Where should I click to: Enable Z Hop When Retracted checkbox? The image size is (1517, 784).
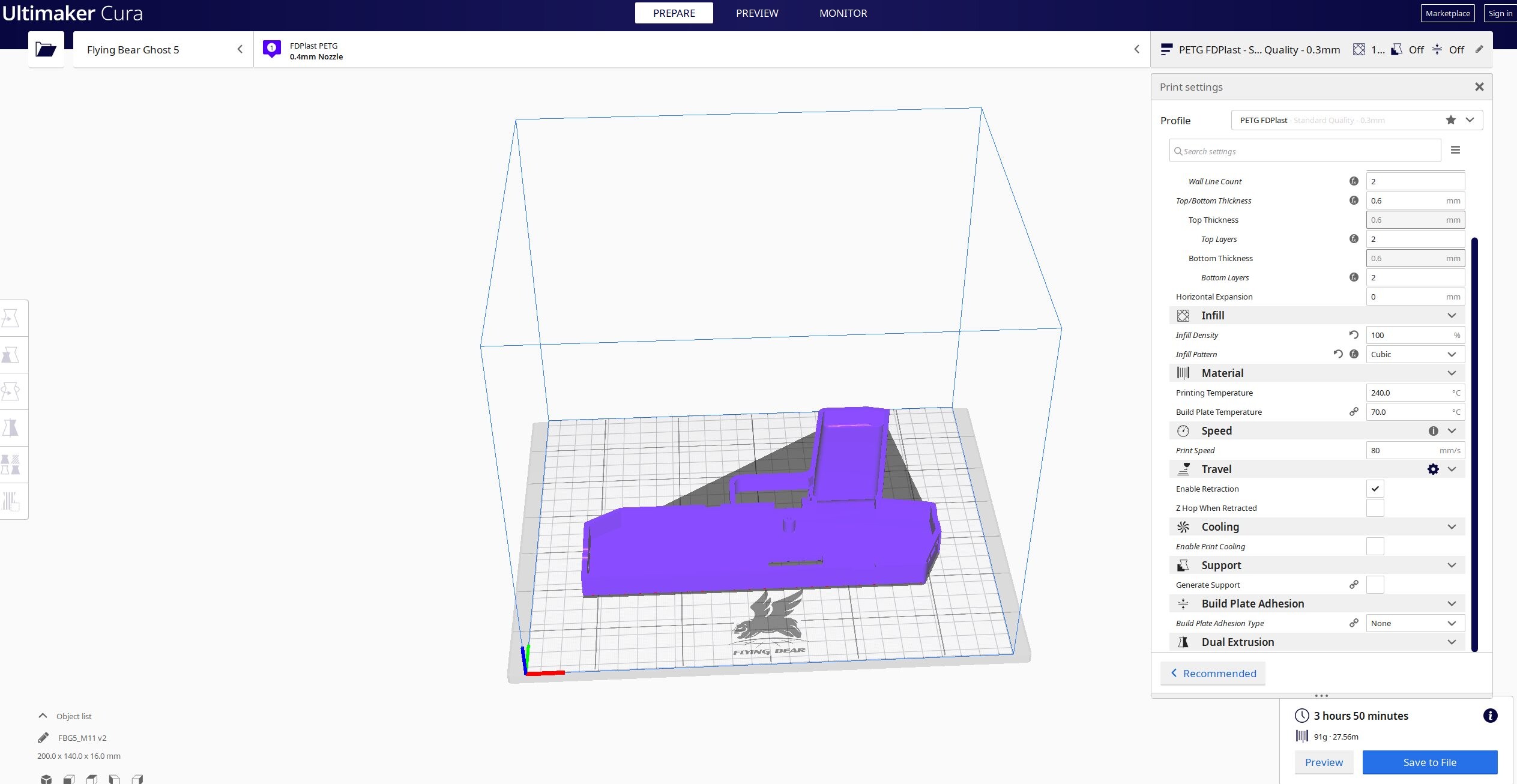tap(1375, 508)
